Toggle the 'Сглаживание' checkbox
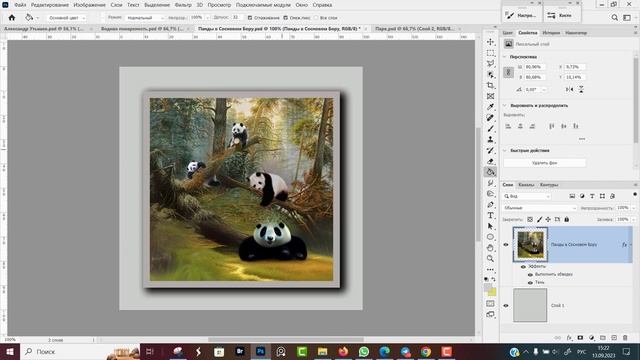The height and width of the screenshot is (360, 640). pos(250,18)
